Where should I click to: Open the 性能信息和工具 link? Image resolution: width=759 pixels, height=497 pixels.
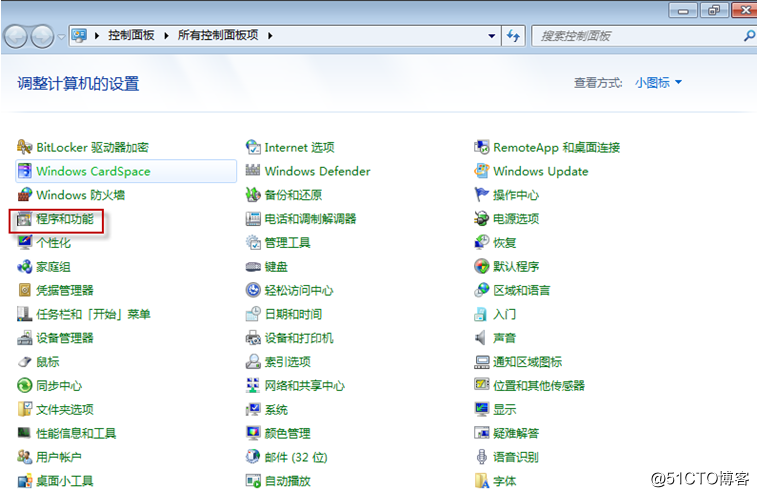tap(76, 433)
